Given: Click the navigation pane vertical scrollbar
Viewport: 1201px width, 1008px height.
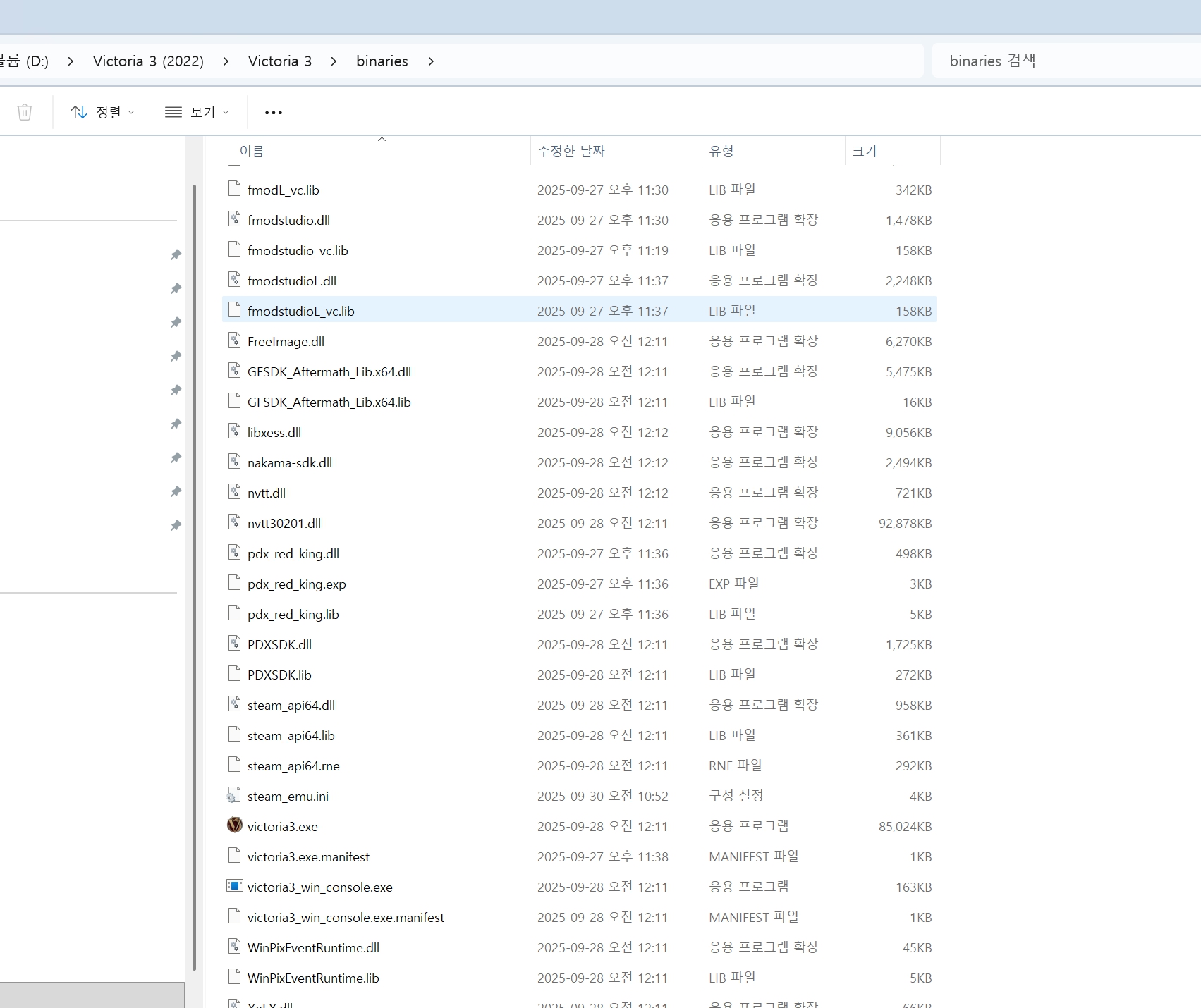Looking at the screenshot, I should point(195,578).
